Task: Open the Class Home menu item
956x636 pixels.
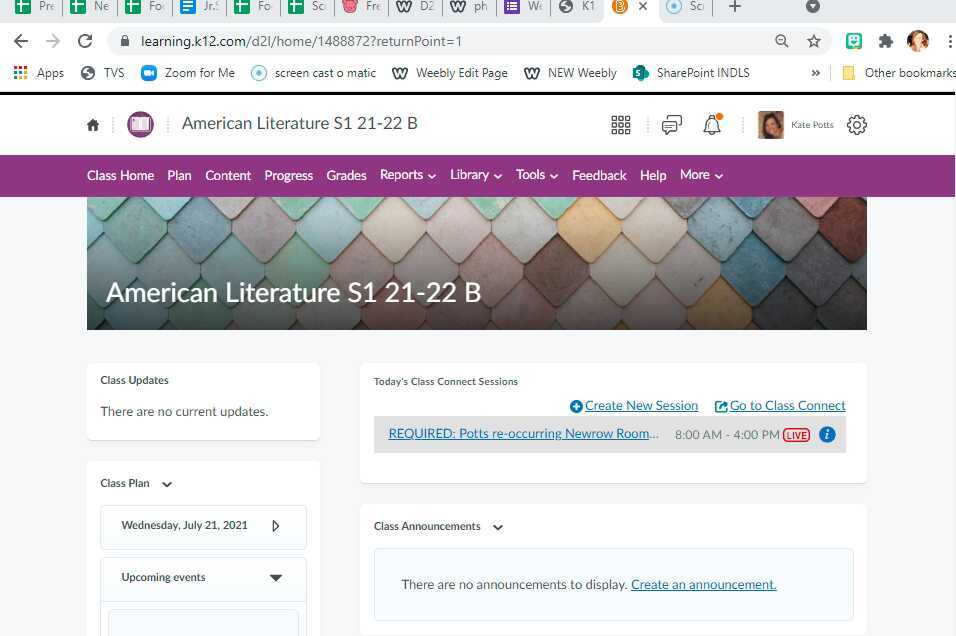Action: [120, 175]
